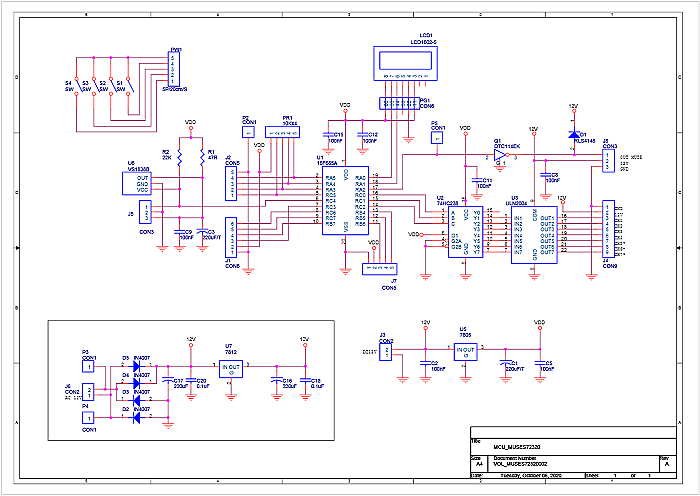The width and height of the screenshot is (700, 496).
Task: Click the R2 22K resistor
Action: pyautogui.click(x=179, y=158)
